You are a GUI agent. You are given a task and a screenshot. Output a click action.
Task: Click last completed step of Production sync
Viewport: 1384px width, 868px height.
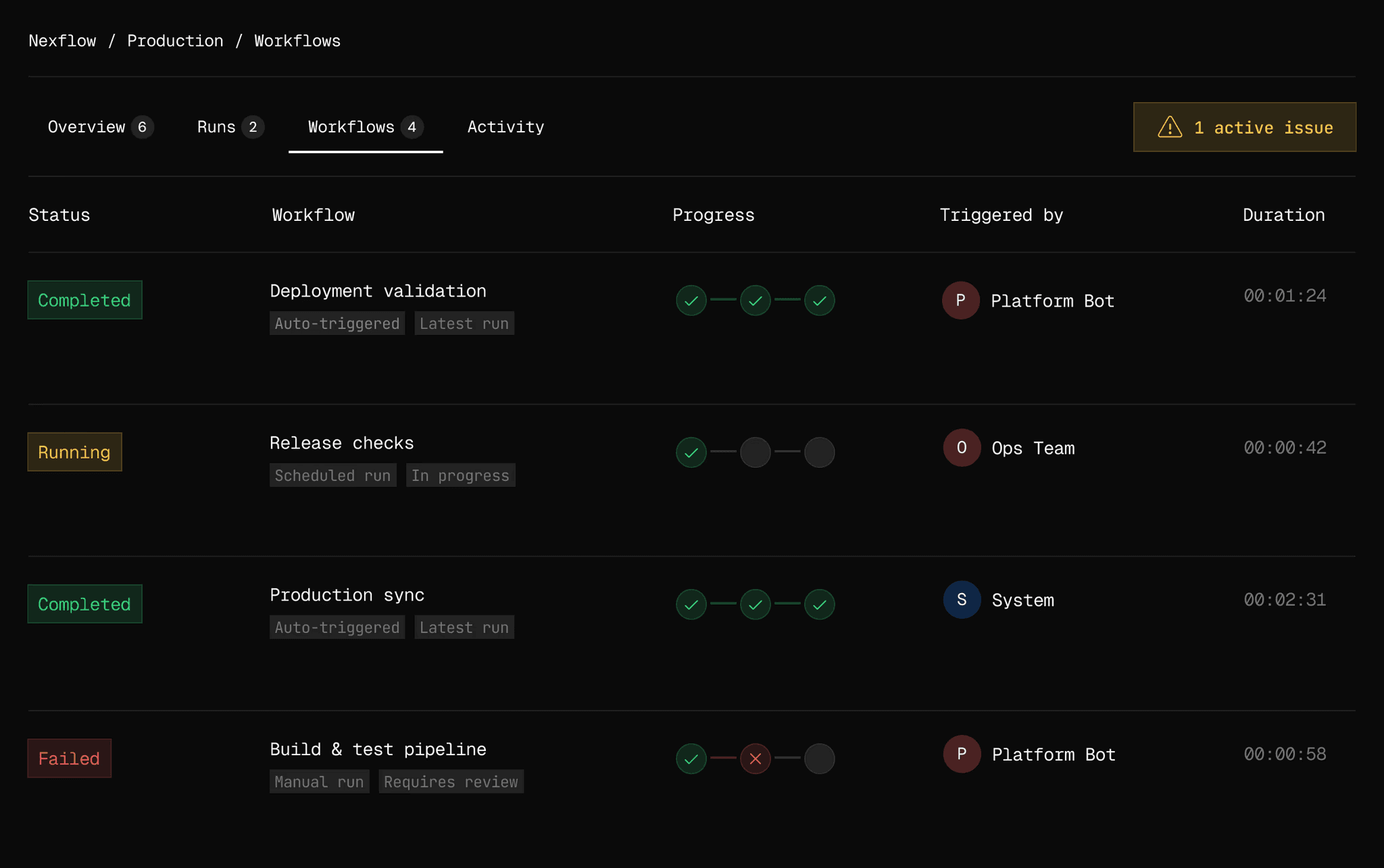click(819, 605)
